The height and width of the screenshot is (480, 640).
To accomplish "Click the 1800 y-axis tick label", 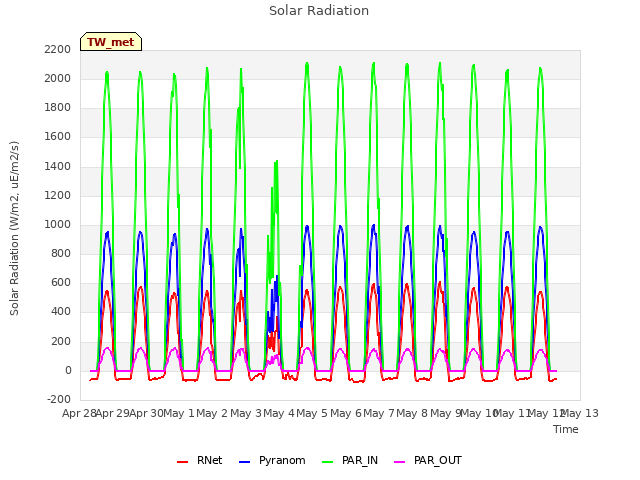I will tap(58, 108).
